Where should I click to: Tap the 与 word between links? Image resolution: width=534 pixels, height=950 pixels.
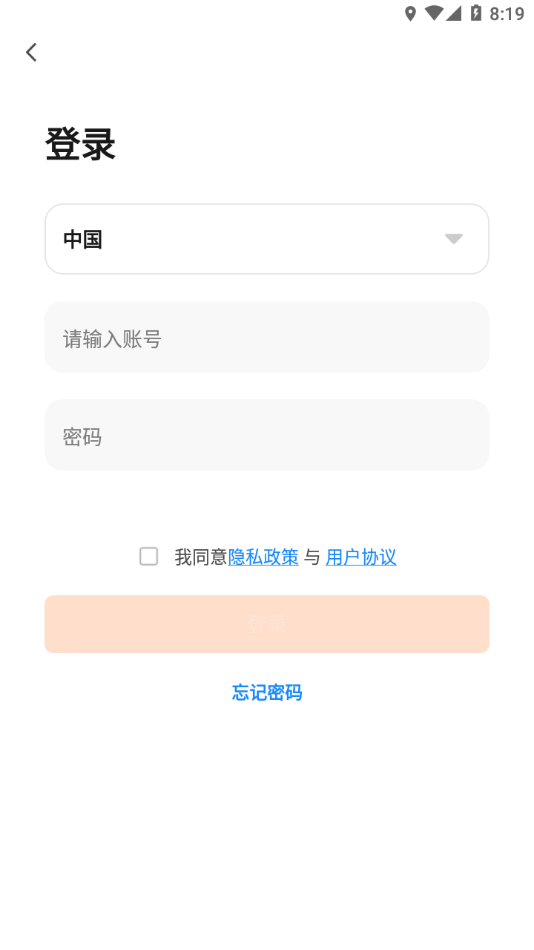point(312,557)
